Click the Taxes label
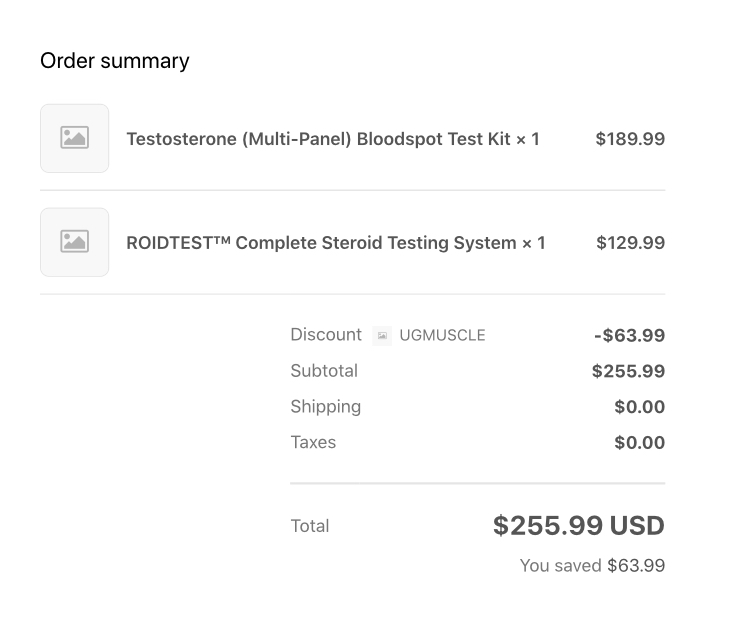Screen dimensions: 750x633 click(313, 443)
